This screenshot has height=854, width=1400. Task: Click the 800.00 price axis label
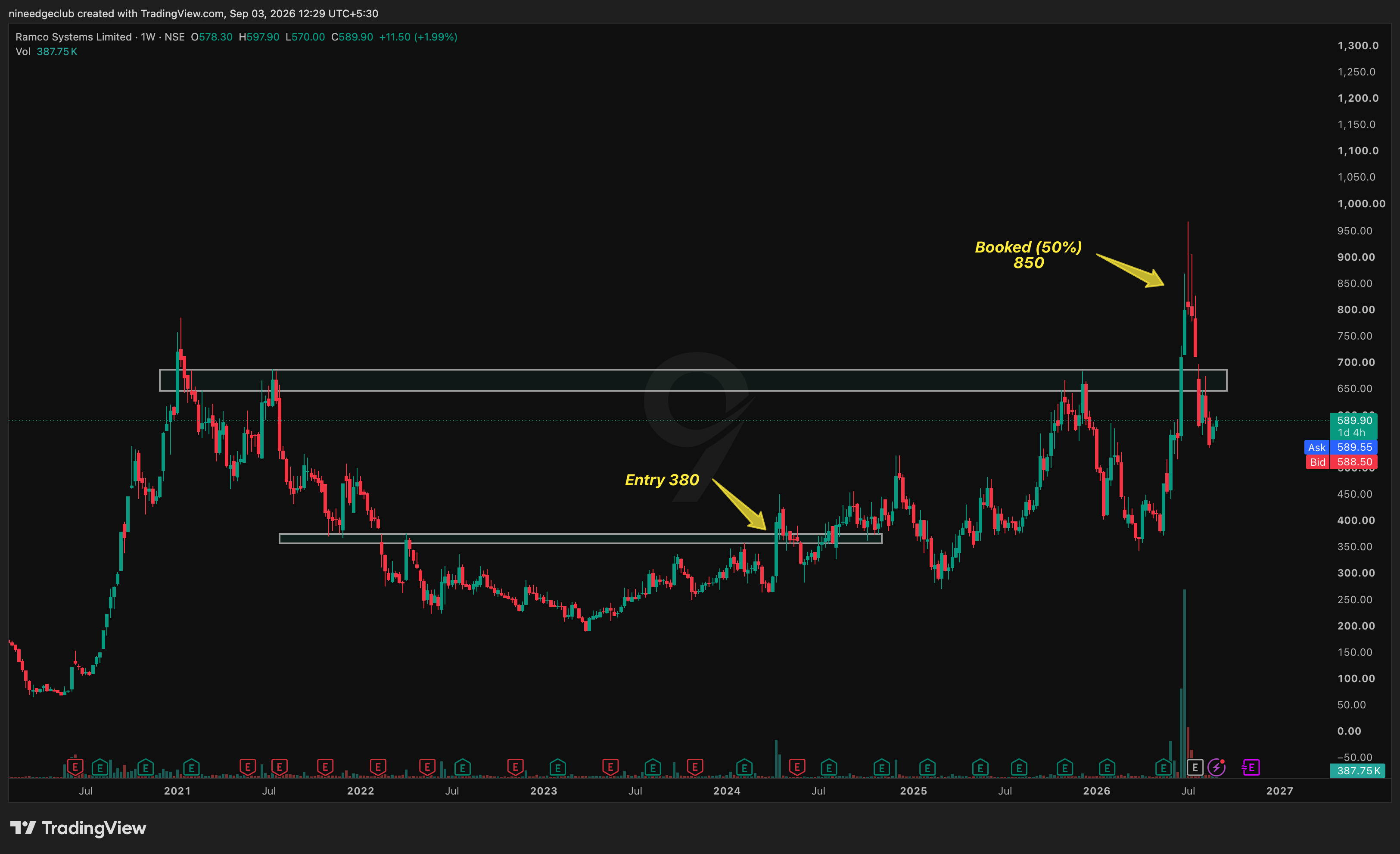[1356, 310]
